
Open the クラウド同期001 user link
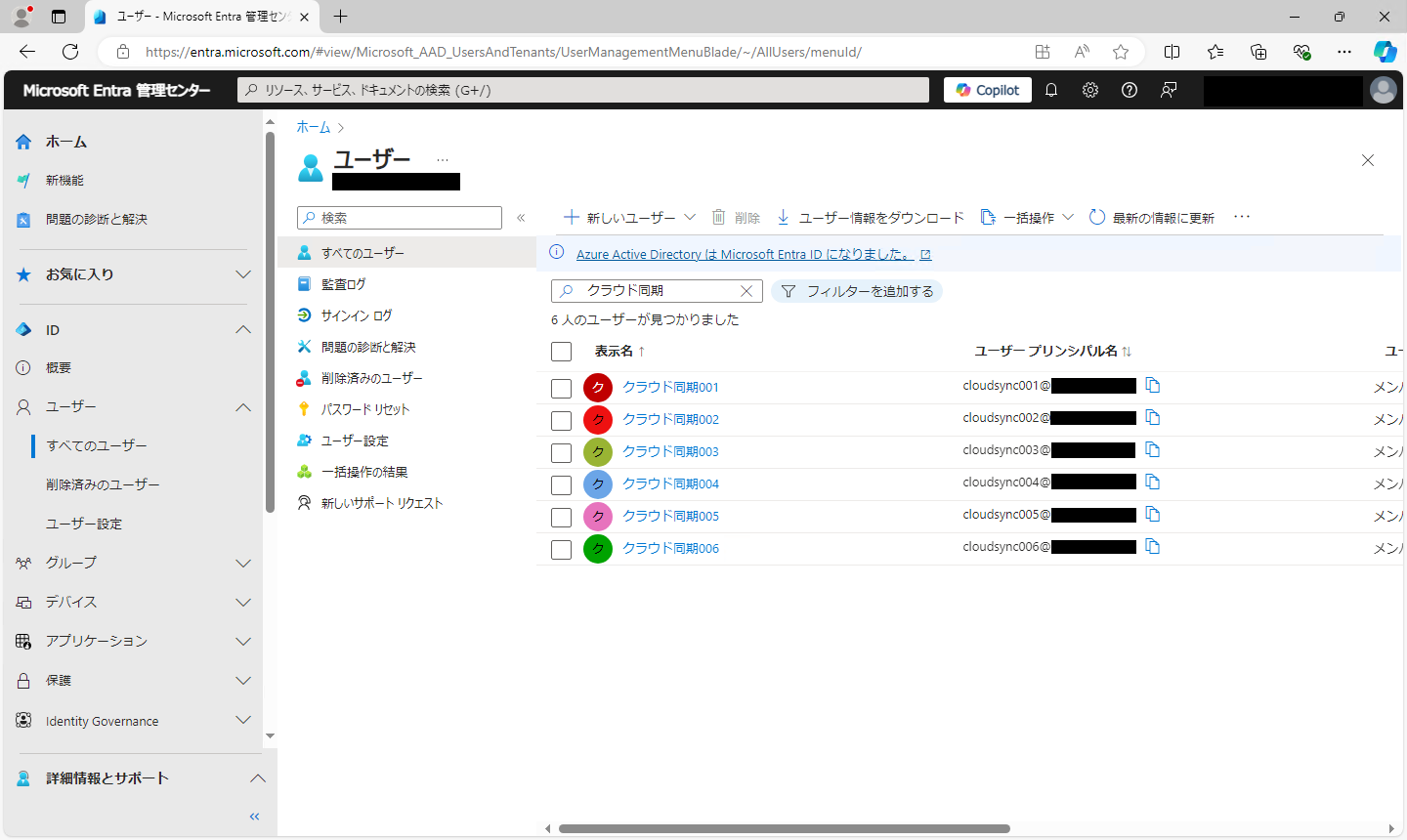click(670, 388)
